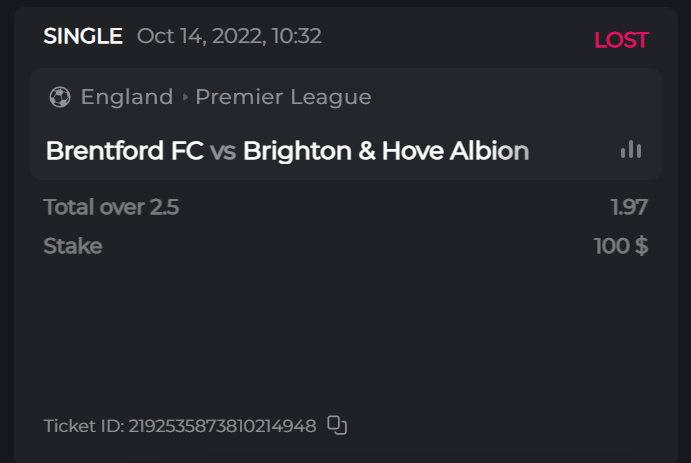Click the arrow between England and Premier League
691x463 pixels.
[185, 97]
